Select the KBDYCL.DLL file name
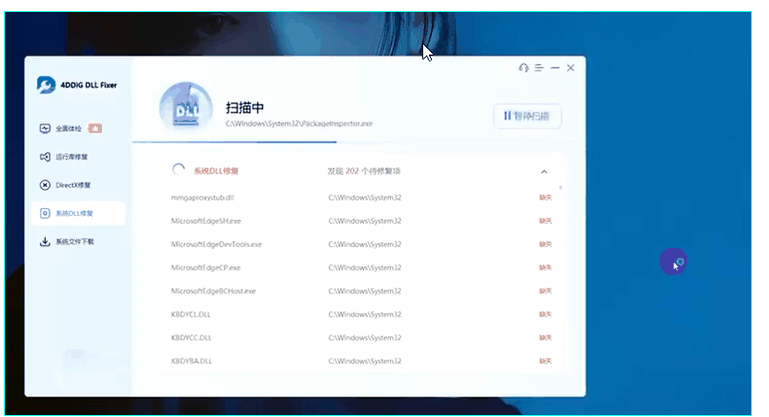Viewport: 769px width, 417px height. point(191,314)
